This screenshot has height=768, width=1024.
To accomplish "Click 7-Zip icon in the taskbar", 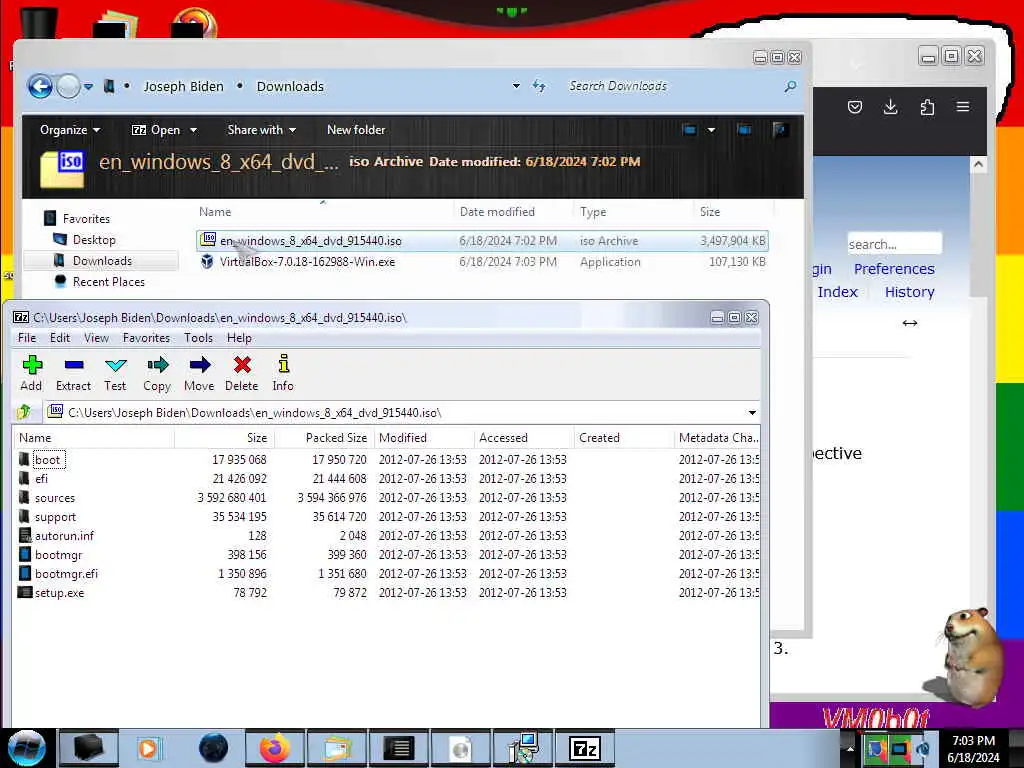I will 585,748.
